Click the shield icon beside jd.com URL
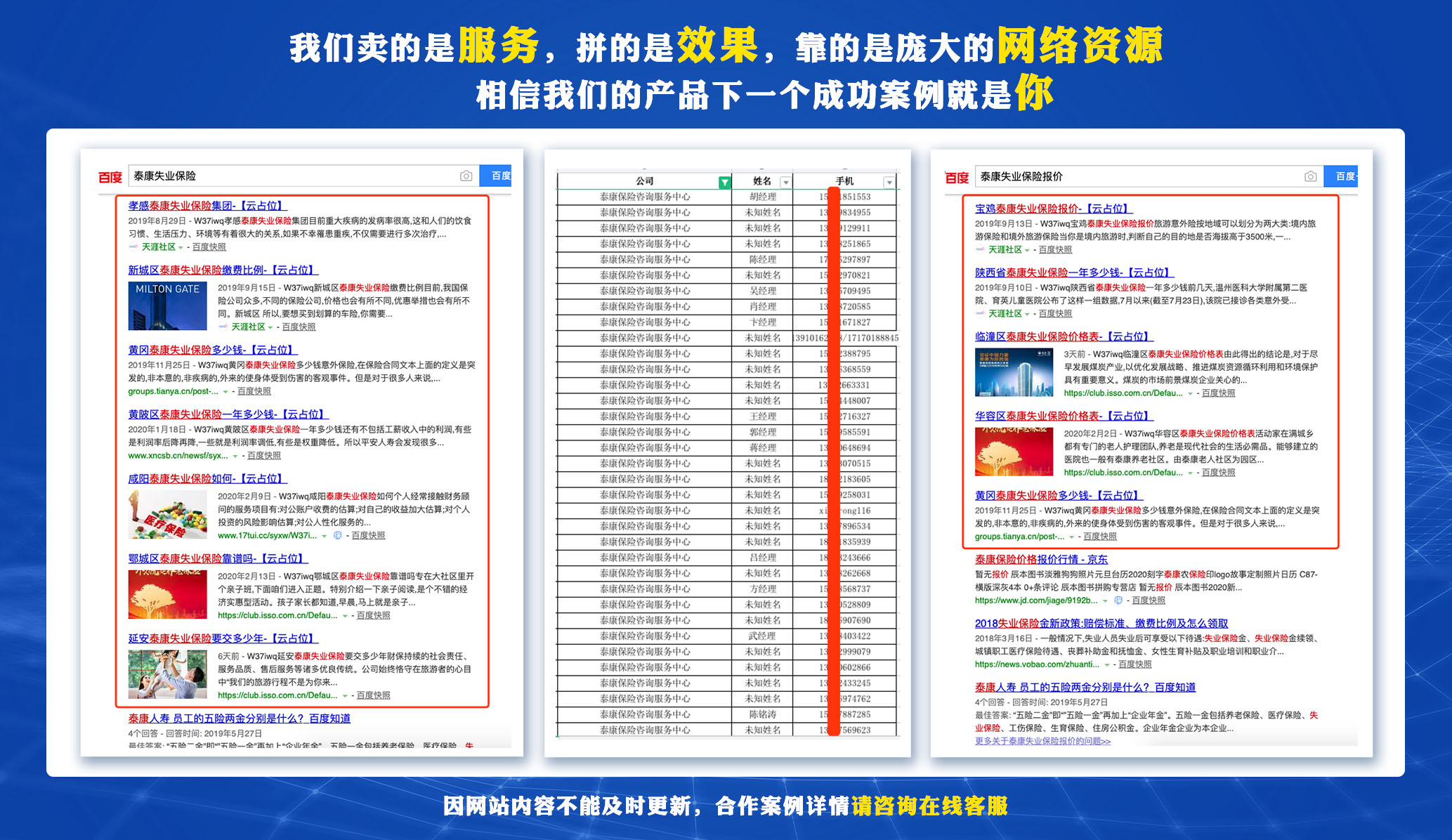1452x840 pixels. point(1118,601)
